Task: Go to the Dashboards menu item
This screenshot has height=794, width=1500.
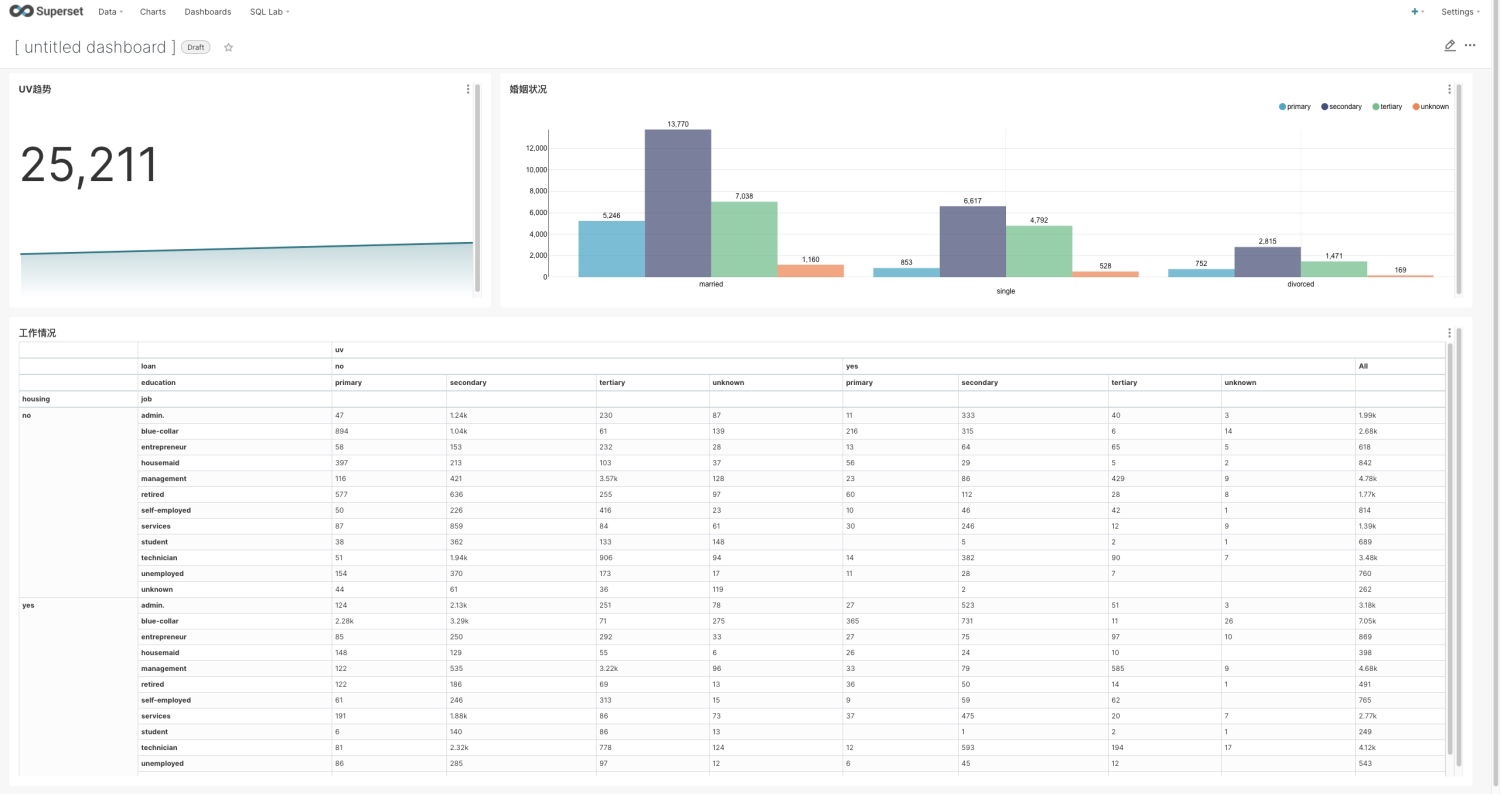Action: 208,12
